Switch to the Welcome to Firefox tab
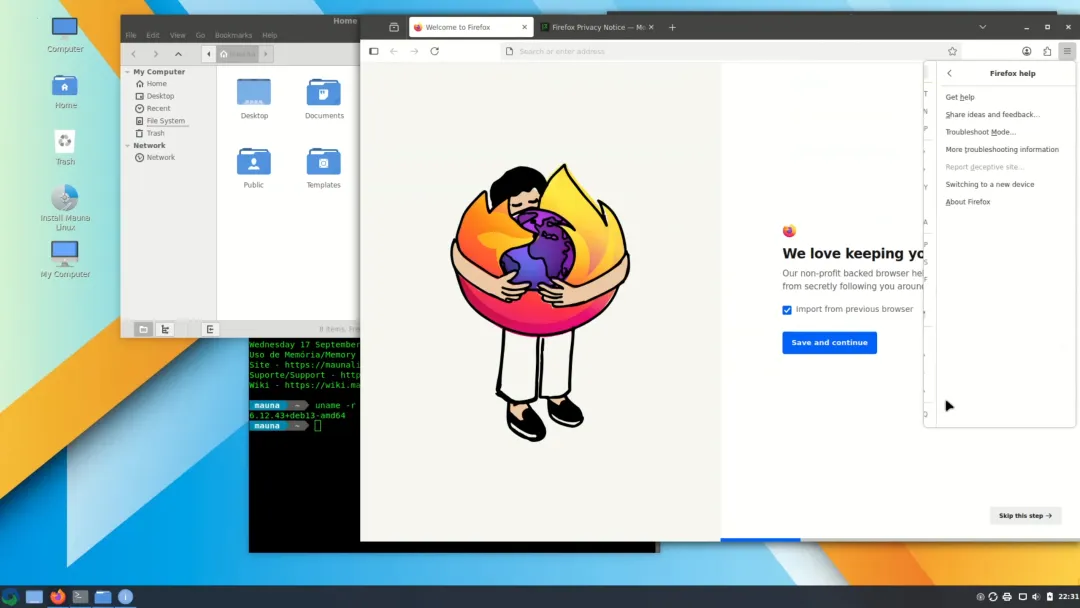 pyautogui.click(x=471, y=28)
